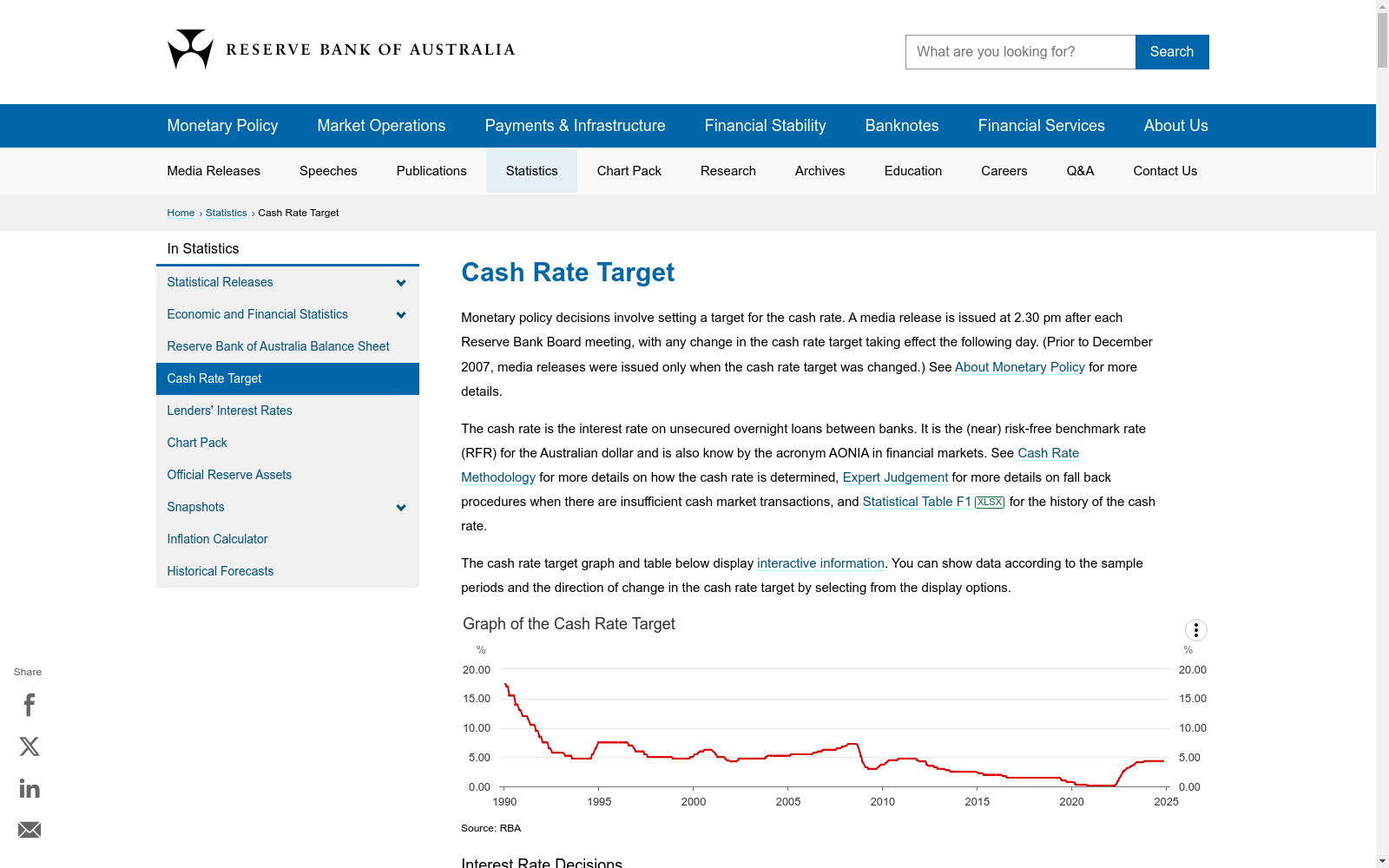Open the About Us menu
Viewport: 1389px width, 868px height.
[1175, 126]
